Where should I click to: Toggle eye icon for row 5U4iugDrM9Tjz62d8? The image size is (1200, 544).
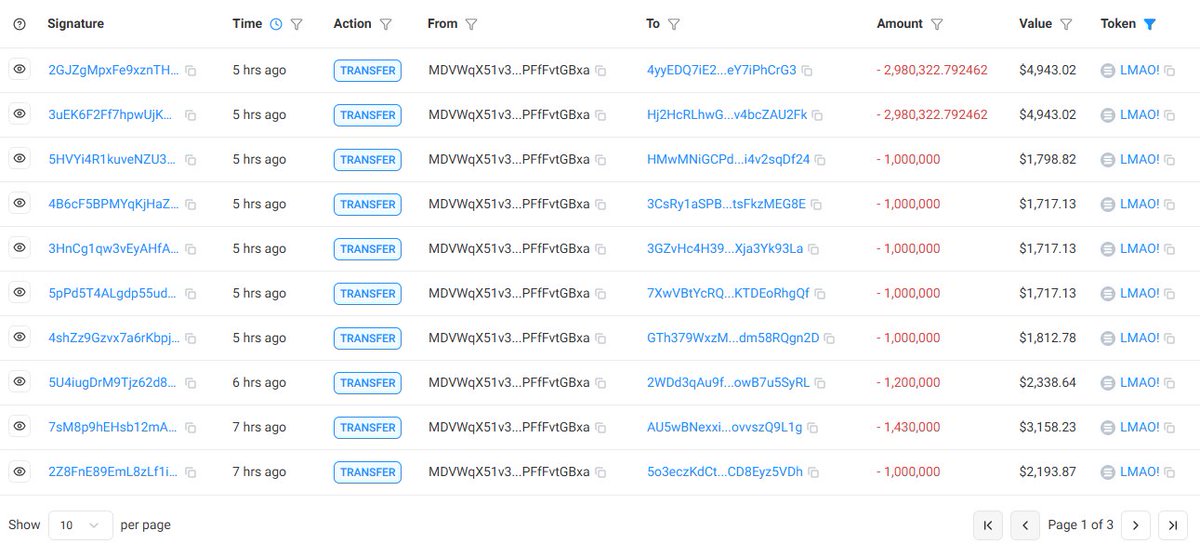19,381
